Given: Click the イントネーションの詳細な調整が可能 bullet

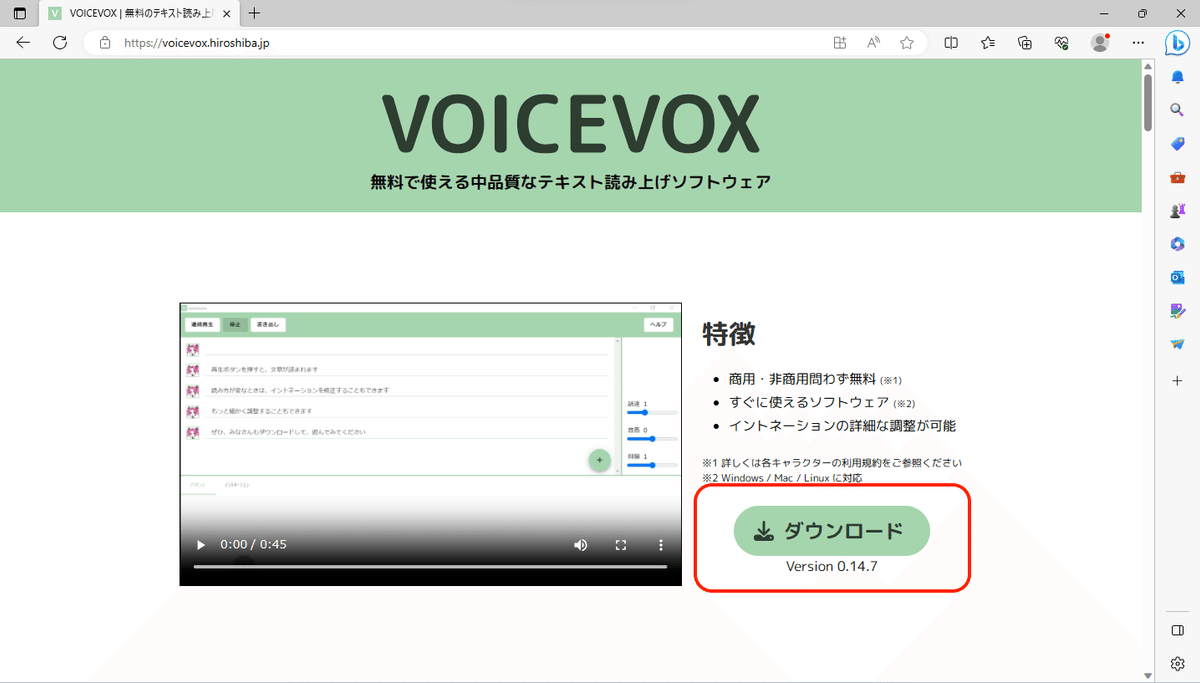Looking at the screenshot, I should tap(842, 425).
